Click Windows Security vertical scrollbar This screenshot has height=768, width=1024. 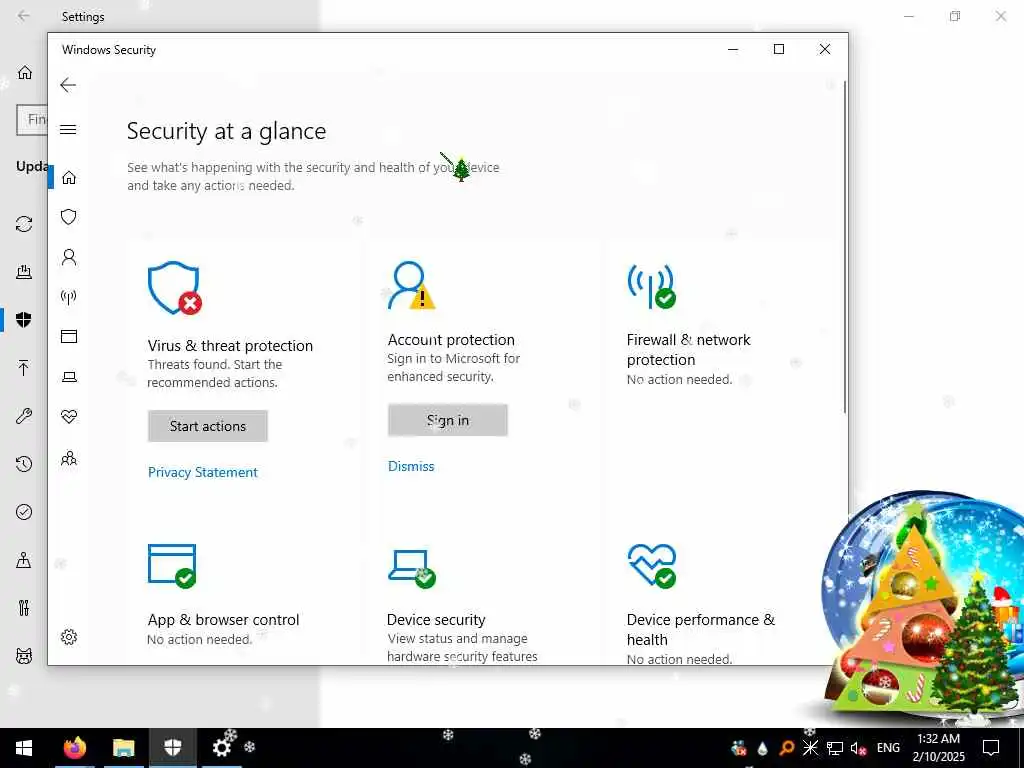pos(844,247)
